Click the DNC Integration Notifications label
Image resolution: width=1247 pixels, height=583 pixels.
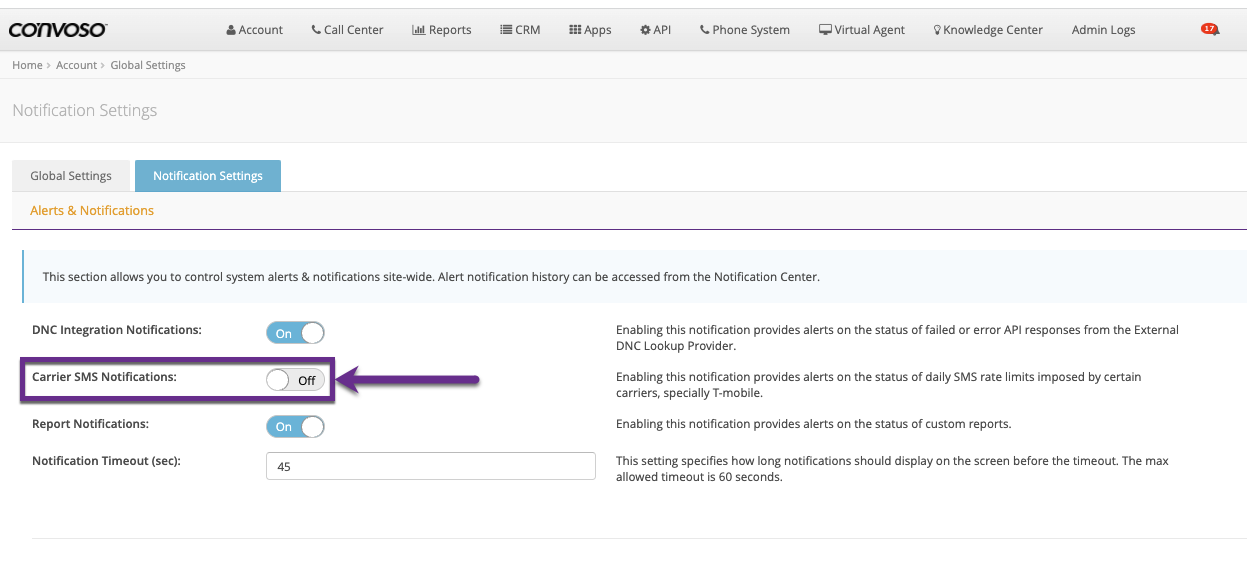click(117, 330)
